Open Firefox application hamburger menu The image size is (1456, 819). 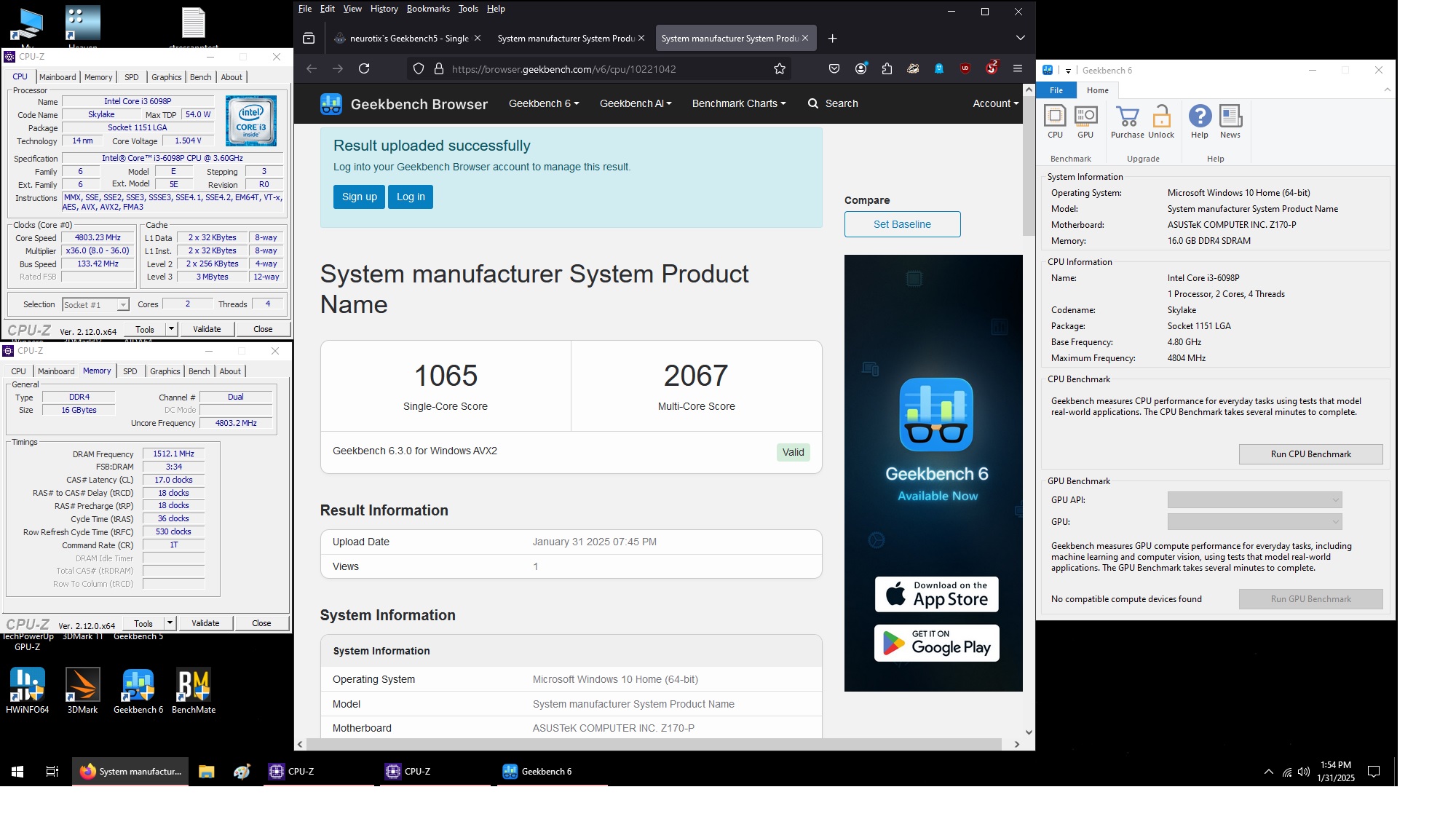tap(1018, 68)
